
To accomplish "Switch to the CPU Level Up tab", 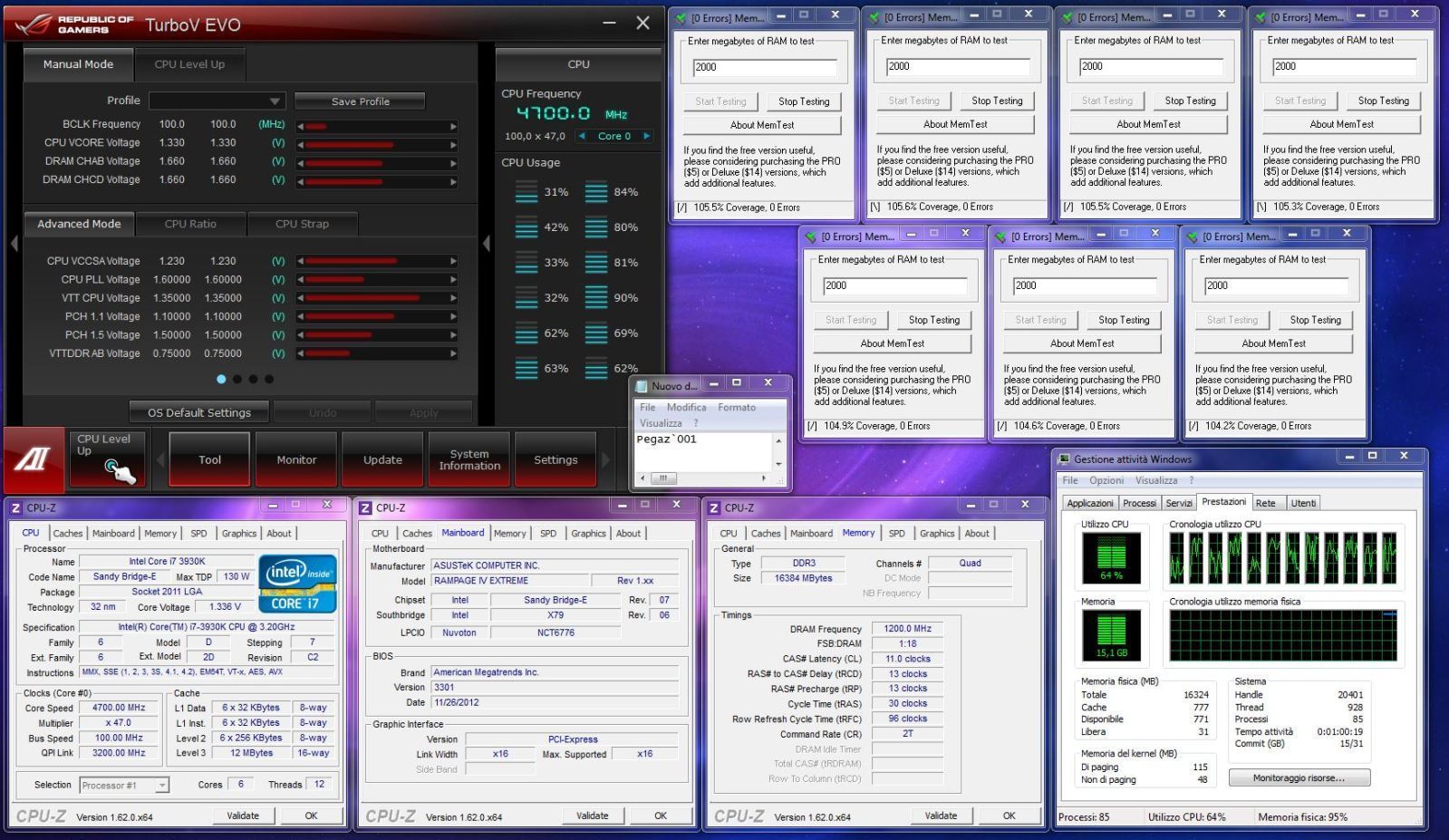I will (189, 64).
